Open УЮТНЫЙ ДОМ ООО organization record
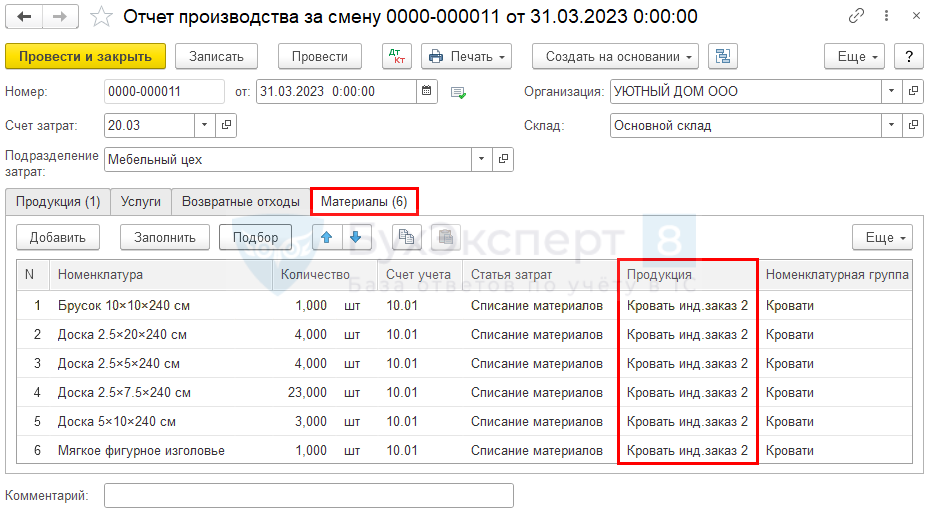The width and height of the screenshot is (929, 510). tap(913, 91)
